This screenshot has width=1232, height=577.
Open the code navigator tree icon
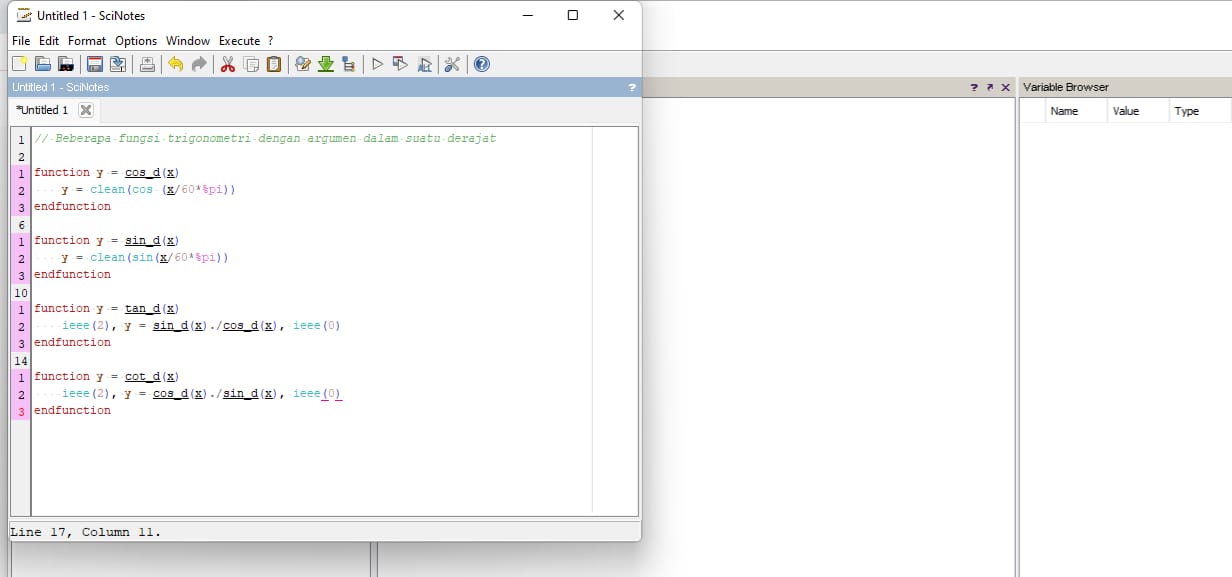point(348,64)
